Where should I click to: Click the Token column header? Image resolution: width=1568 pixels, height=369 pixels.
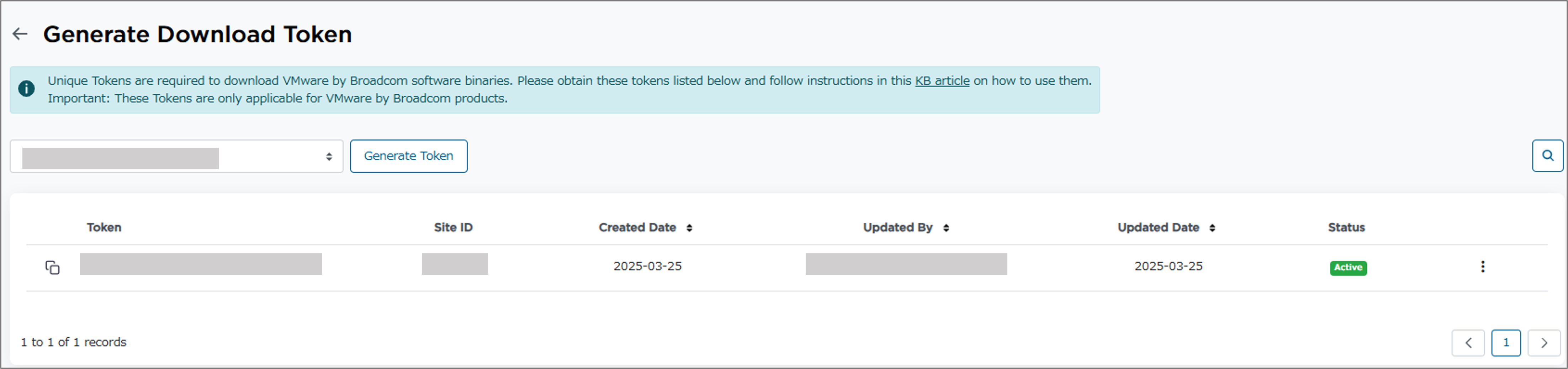104,228
